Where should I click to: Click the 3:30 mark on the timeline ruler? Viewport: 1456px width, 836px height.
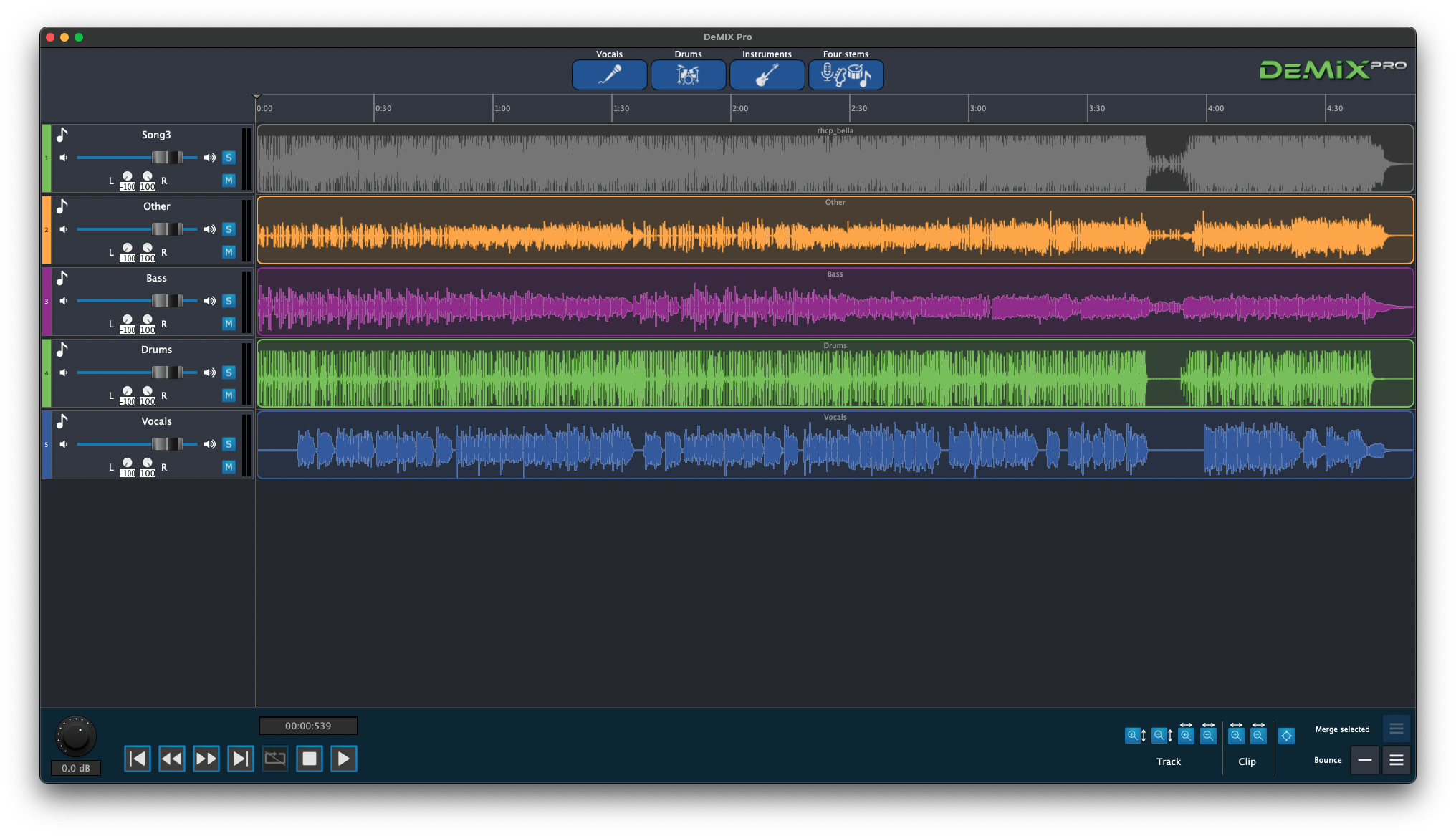[1096, 109]
